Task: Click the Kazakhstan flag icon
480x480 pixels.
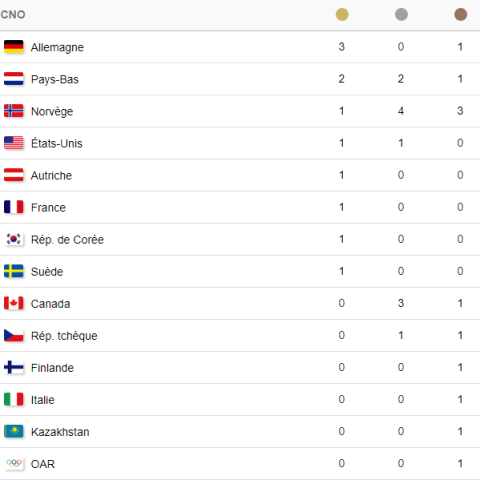Action: (14, 431)
